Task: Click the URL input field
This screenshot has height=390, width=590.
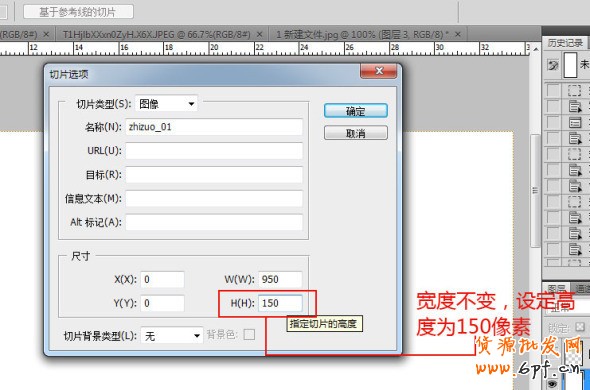Action: pyautogui.click(x=214, y=151)
